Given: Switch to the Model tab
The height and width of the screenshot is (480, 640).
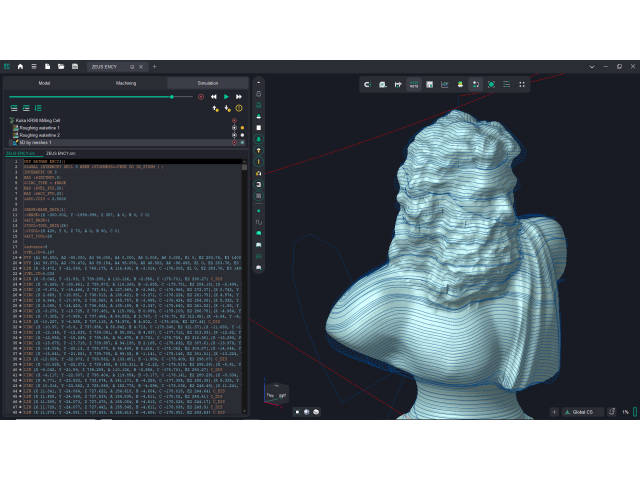Looking at the screenshot, I should [x=44, y=83].
